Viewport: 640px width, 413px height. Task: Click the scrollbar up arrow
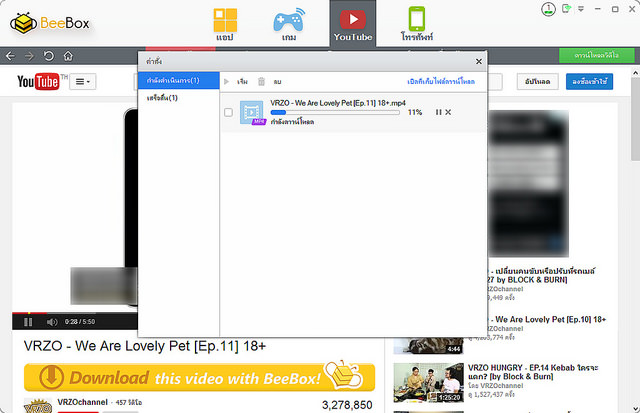635,73
